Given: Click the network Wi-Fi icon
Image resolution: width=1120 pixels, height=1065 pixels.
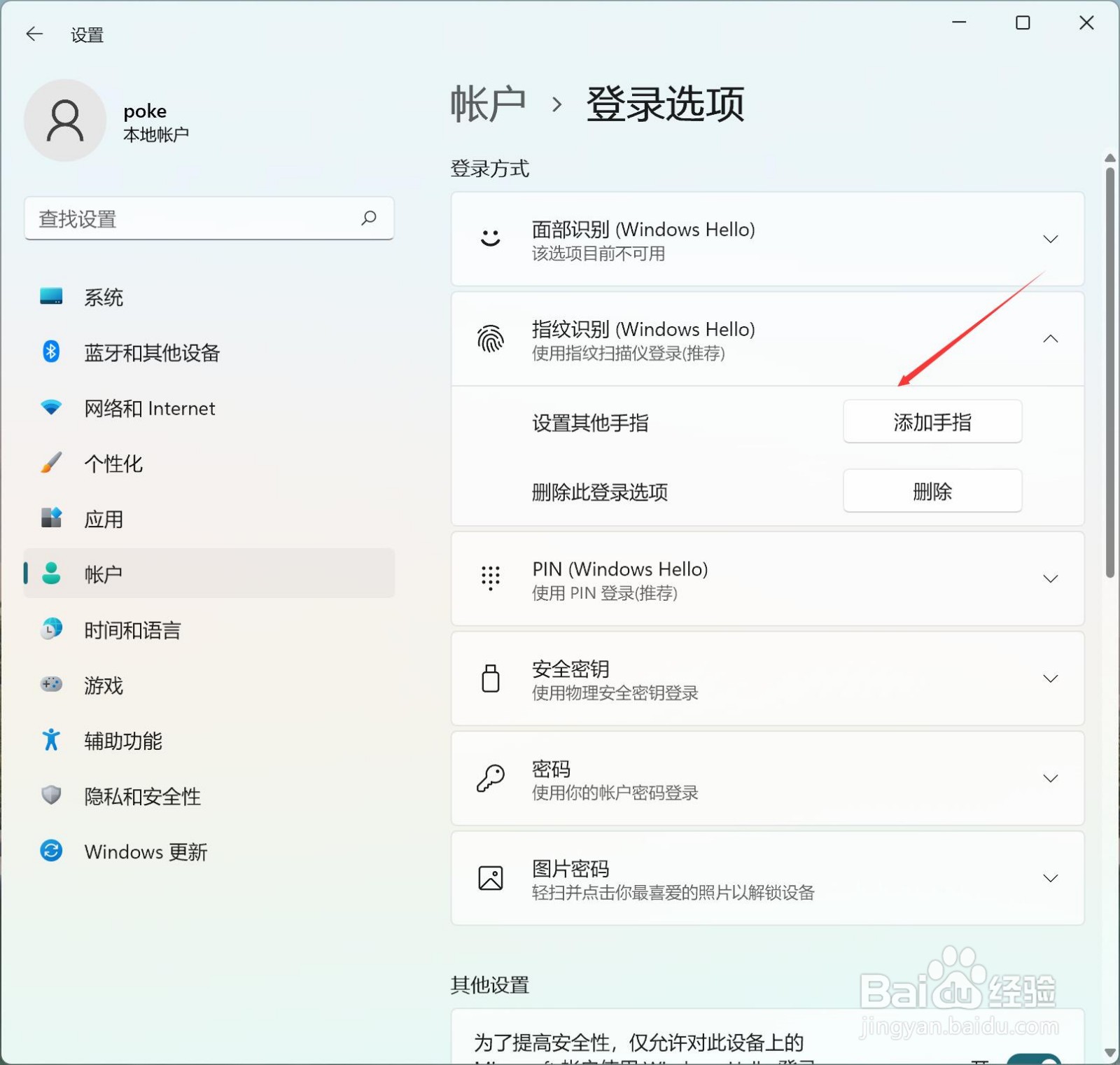Looking at the screenshot, I should tap(51, 407).
